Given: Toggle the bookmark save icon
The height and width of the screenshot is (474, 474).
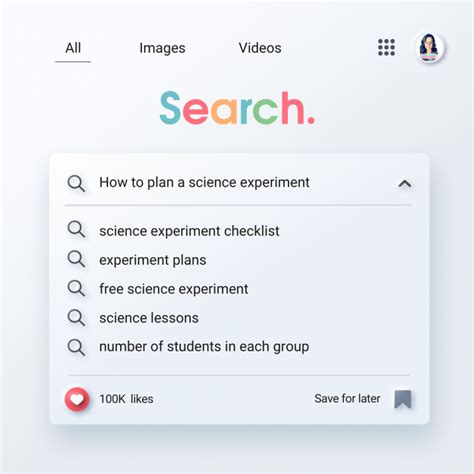Looking at the screenshot, I should 403,399.
